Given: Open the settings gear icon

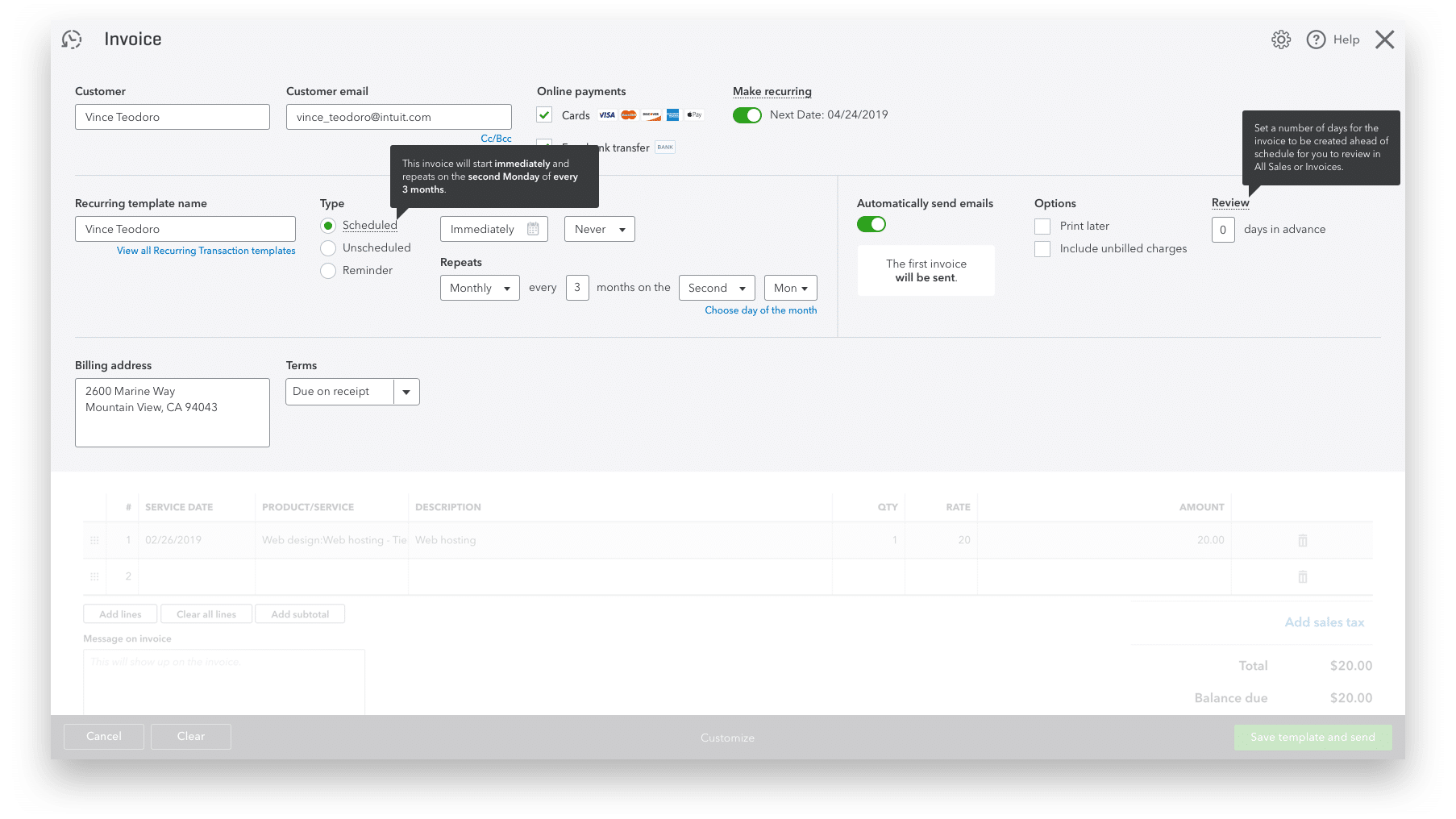Looking at the screenshot, I should tap(1281, 39).
